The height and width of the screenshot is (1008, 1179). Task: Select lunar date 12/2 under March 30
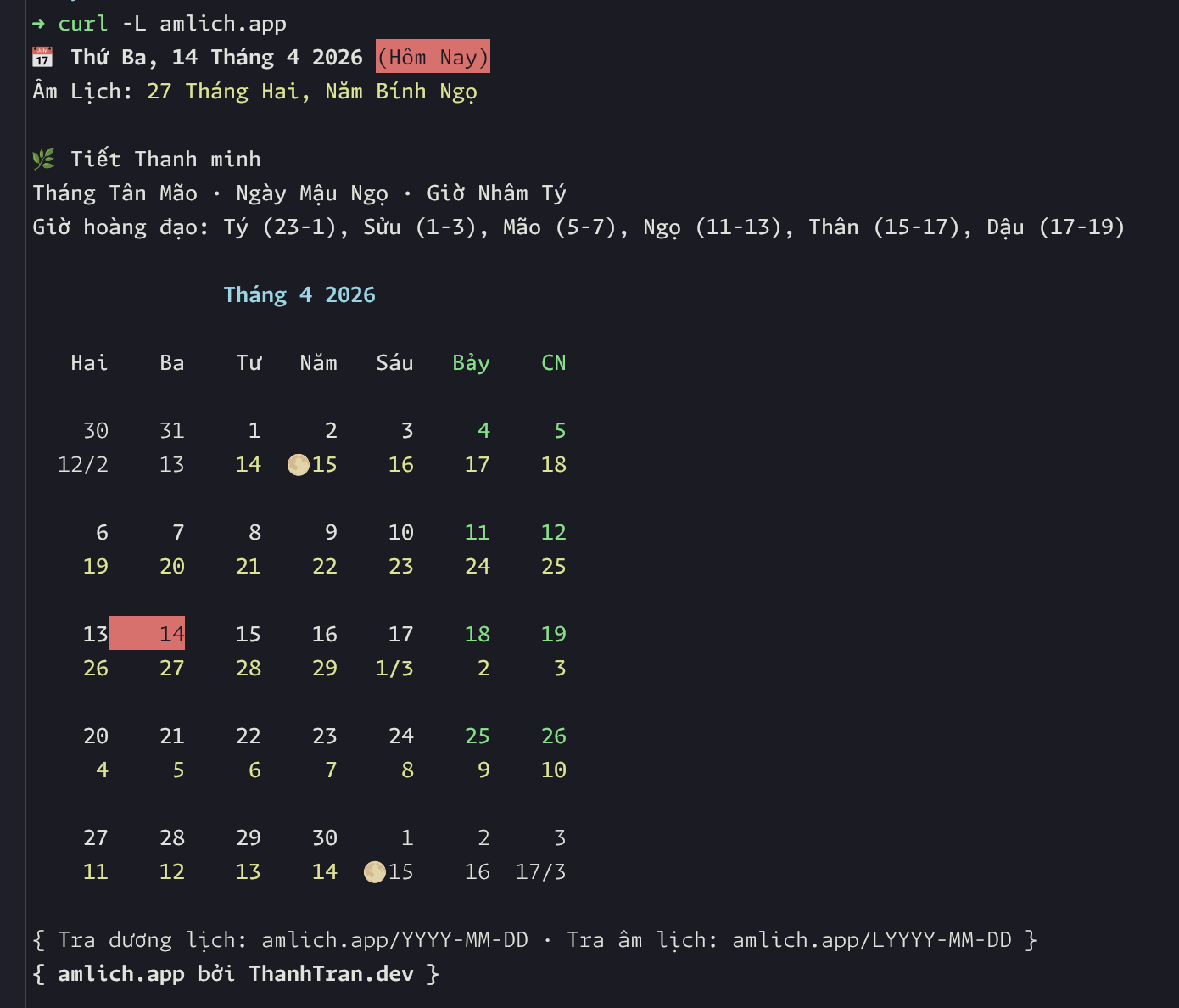pyautogui.click(x=83, y=465)
